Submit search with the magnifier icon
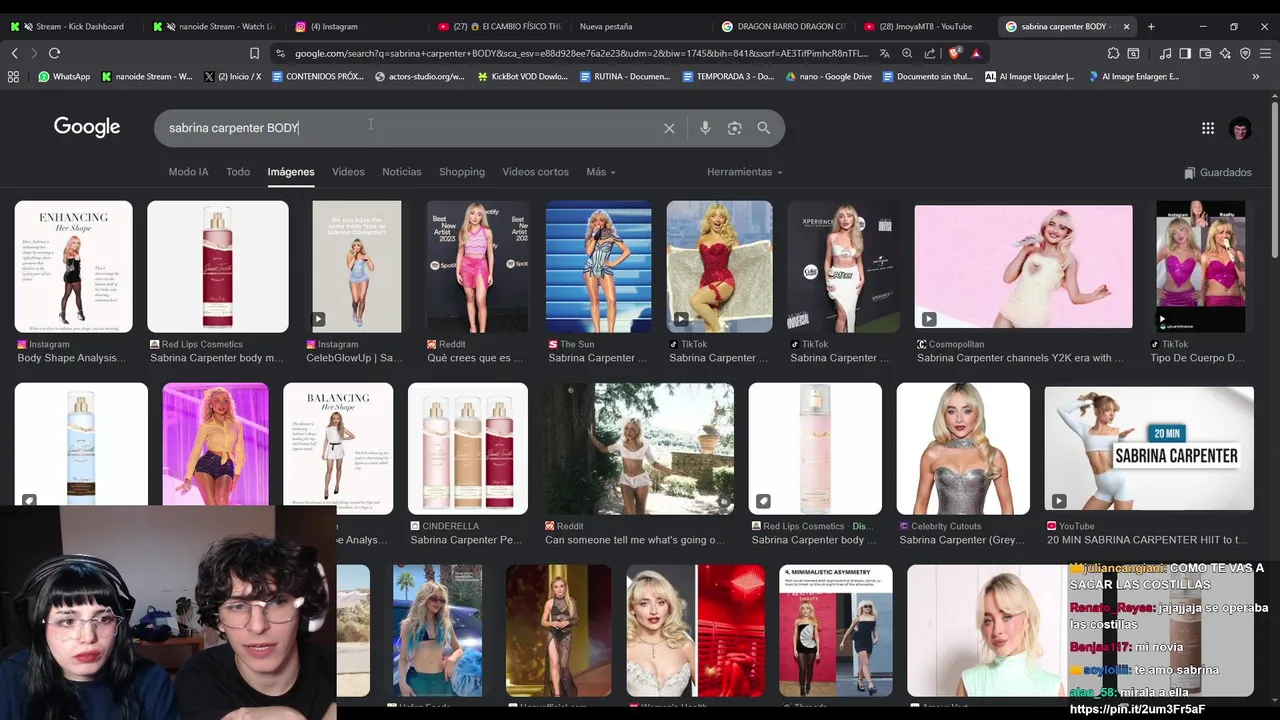 coord(764,128)
